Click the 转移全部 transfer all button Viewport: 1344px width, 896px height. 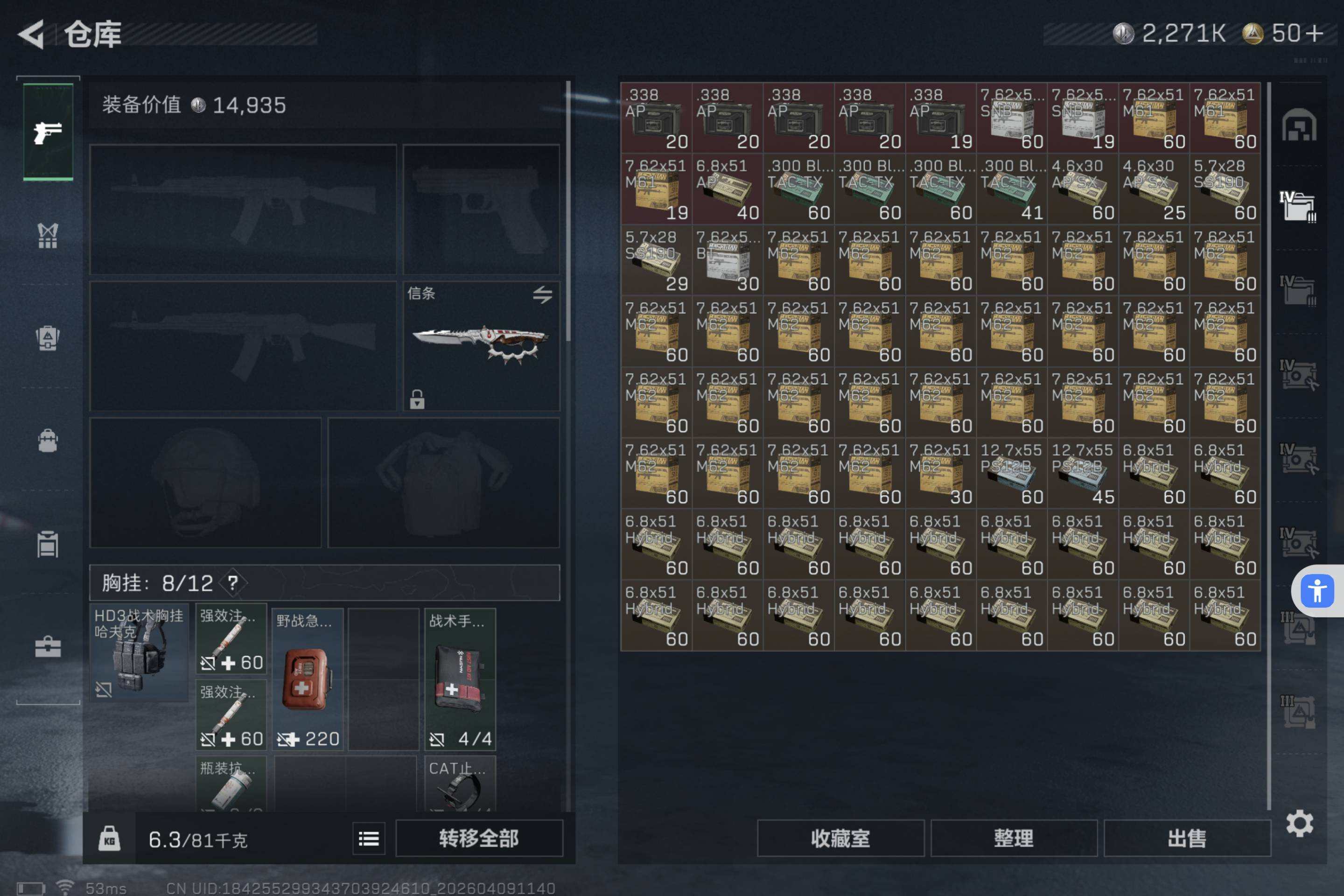coord(479,838)
